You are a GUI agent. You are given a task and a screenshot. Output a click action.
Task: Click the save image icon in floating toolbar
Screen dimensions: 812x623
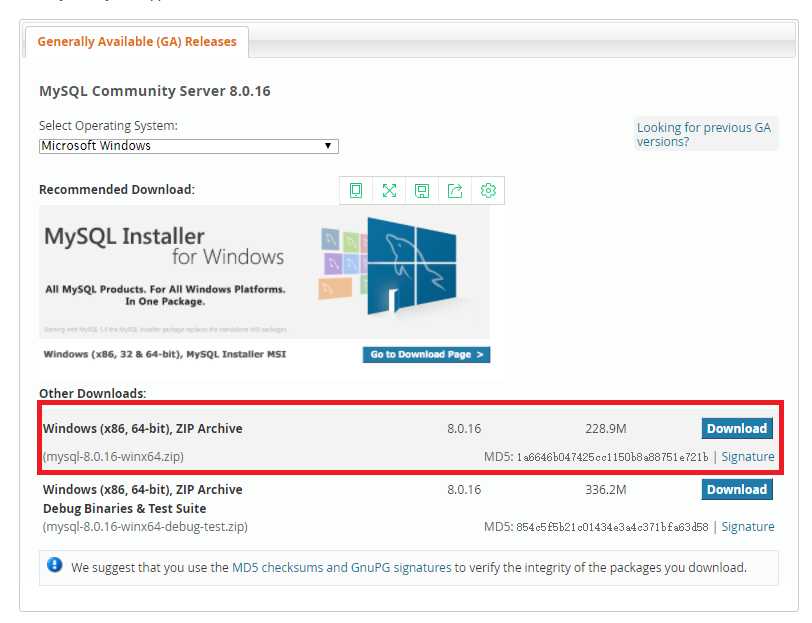422,191
